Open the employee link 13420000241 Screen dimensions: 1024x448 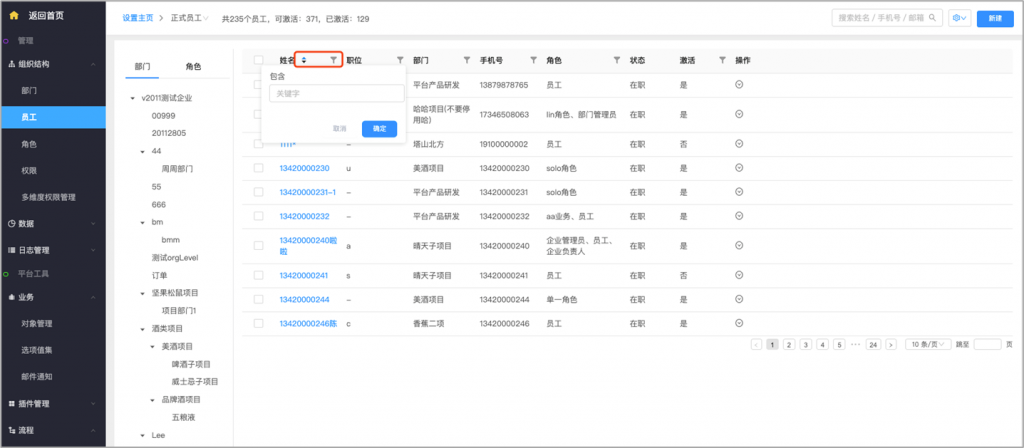[304, 275]
